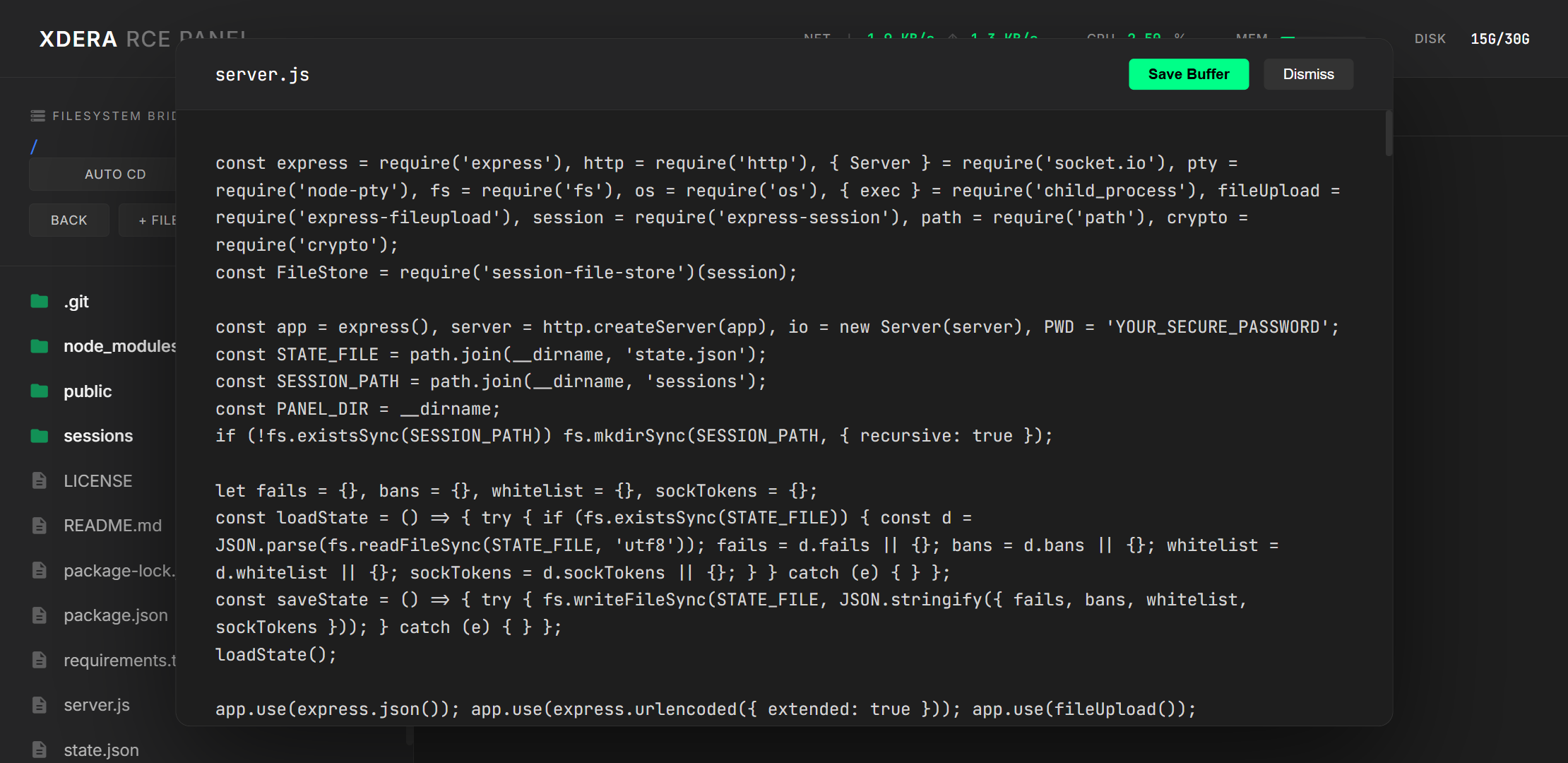1568x763 pixels.
Task: Click the package-lock file icon
Action: (40, 571)
